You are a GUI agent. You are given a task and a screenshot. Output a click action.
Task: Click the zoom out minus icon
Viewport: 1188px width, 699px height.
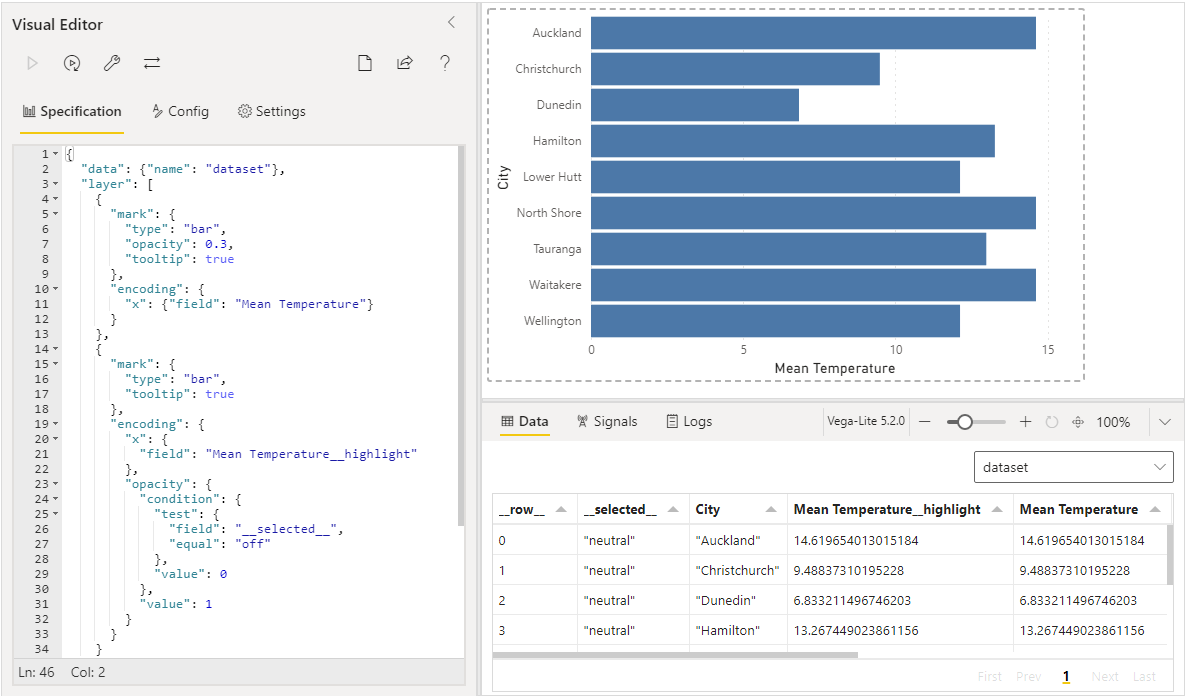[924, 422]
